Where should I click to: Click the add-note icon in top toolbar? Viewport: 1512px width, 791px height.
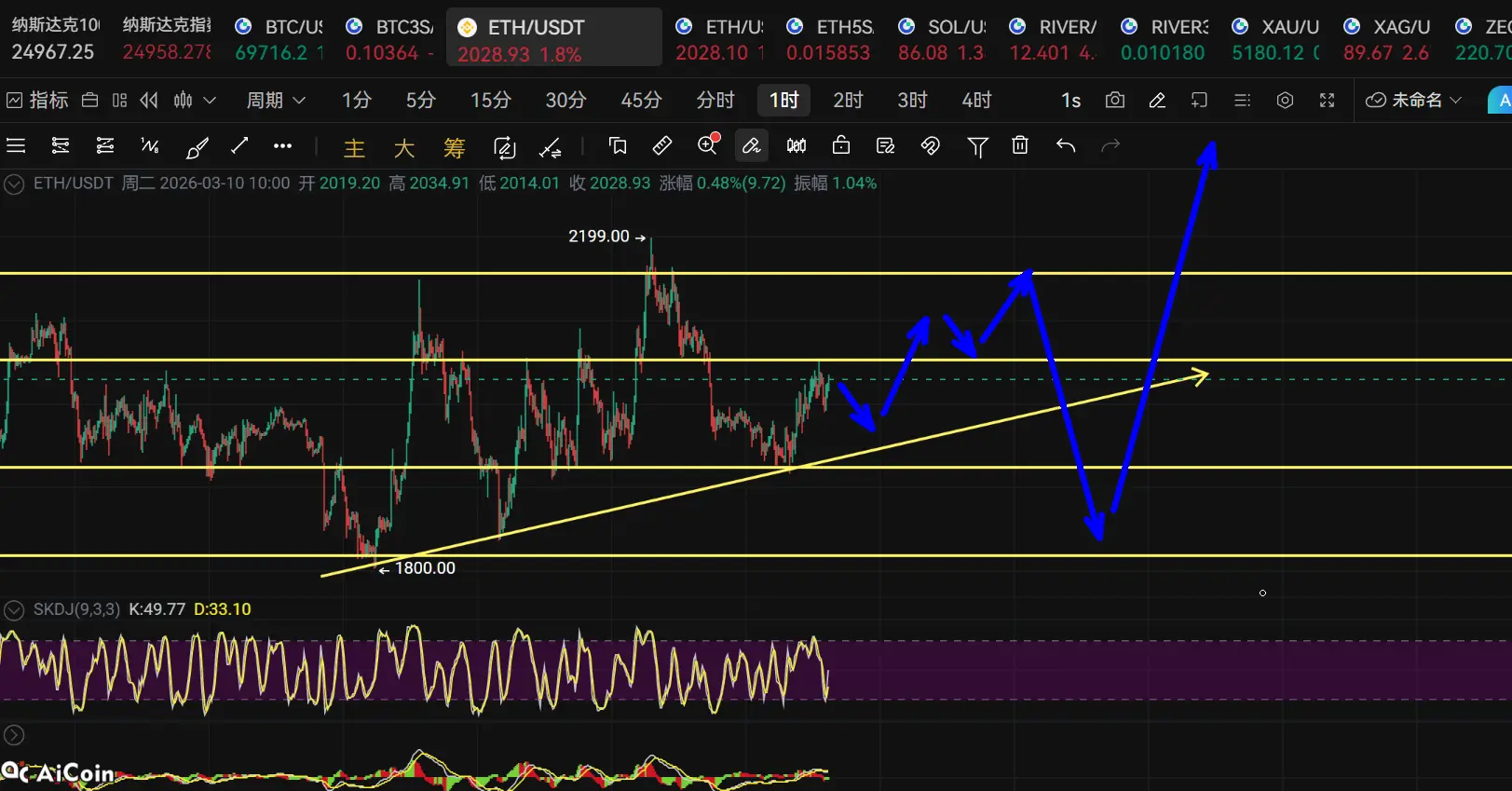coord(1199,100)
